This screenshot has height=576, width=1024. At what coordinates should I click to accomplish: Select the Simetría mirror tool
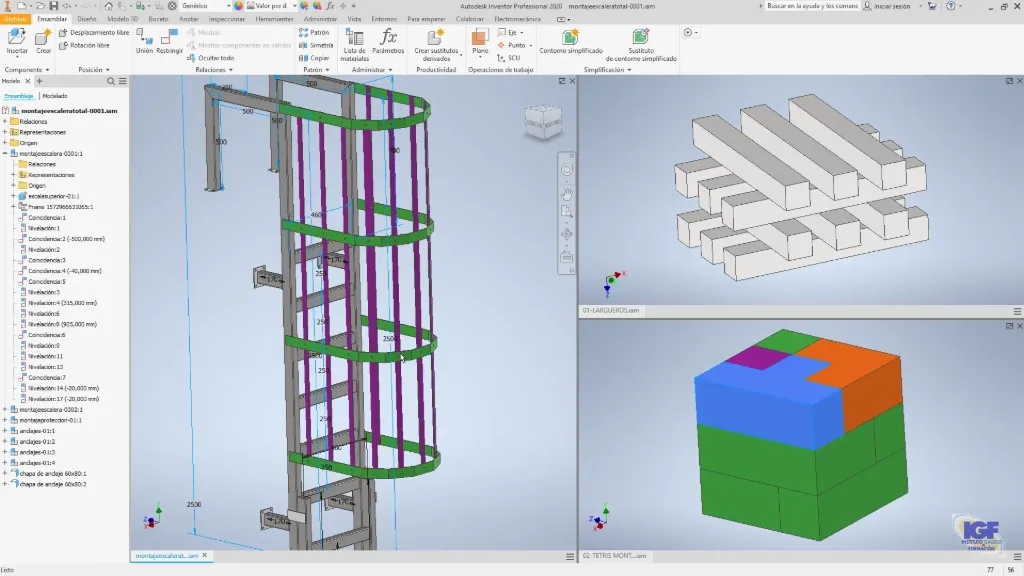click(316, 45)
